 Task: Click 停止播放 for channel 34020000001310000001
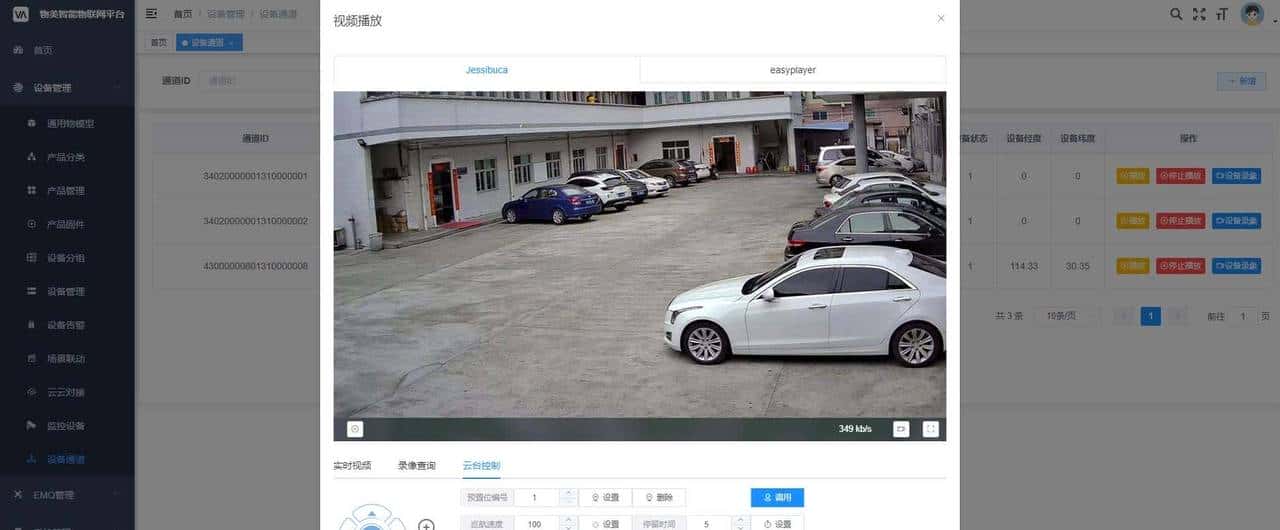pos(1181,176)
